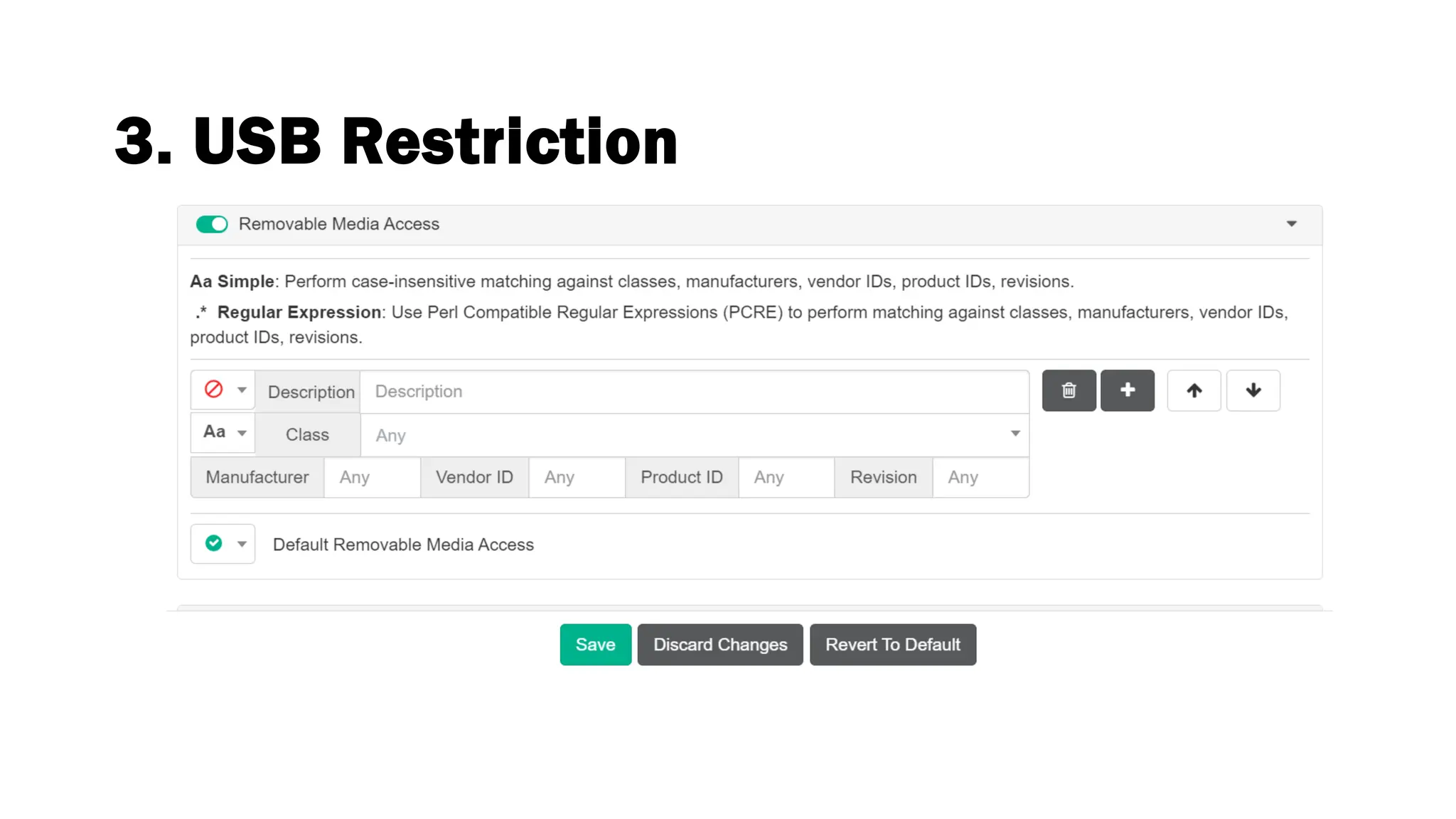Open matching mode dropdown arrow beside Aa
Screen dimensions: 1456x819
242,433
